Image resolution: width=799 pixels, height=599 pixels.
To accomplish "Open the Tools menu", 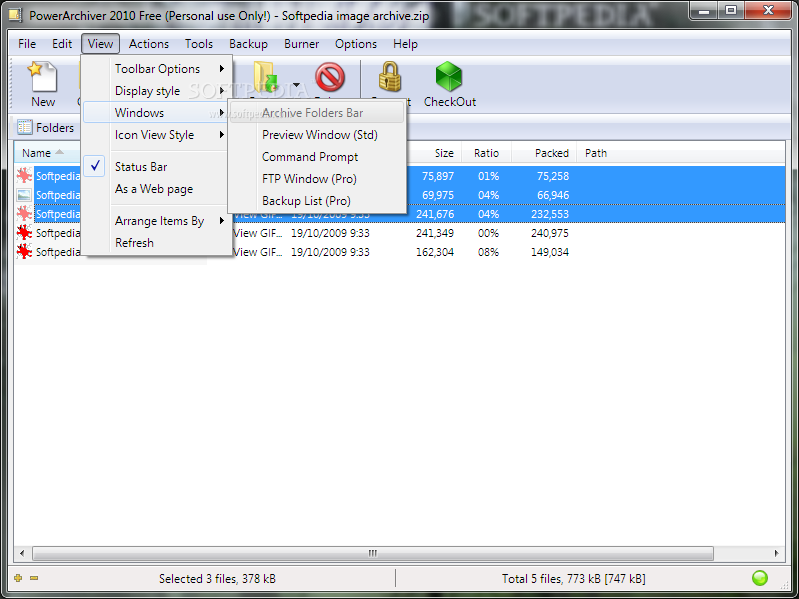I will click(199, 44).
